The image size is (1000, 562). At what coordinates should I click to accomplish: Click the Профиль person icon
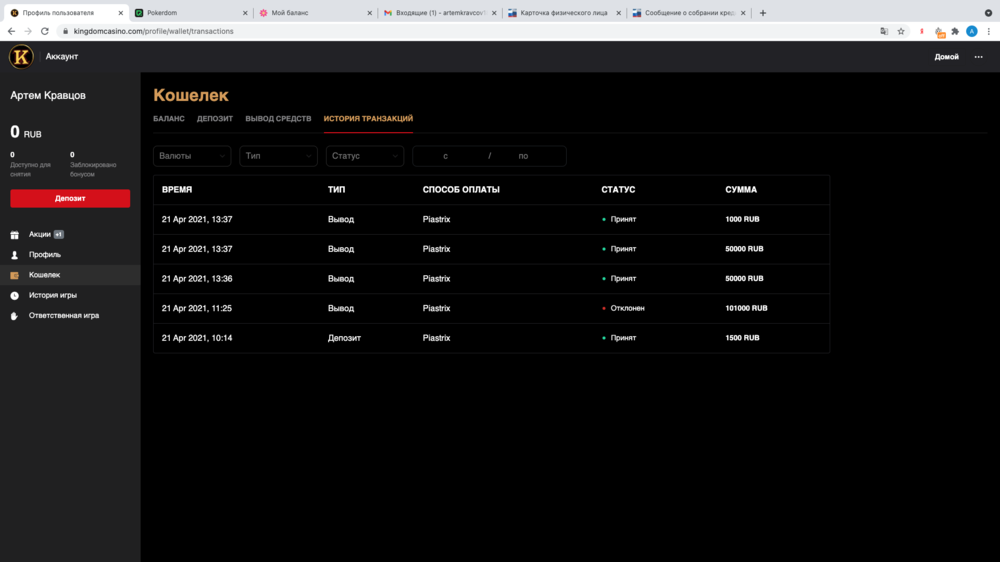pyautogui.click(x=15, y=255)
